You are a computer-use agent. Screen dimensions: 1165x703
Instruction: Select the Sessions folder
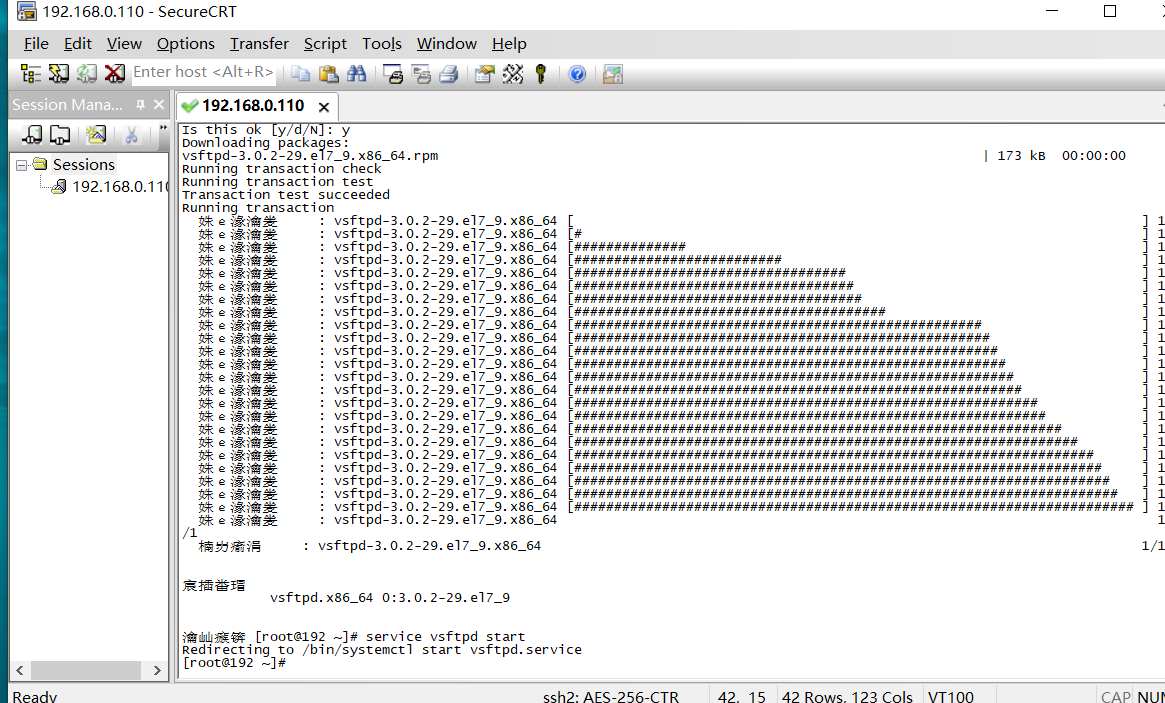pyautogui.click(x=83, y=164)
